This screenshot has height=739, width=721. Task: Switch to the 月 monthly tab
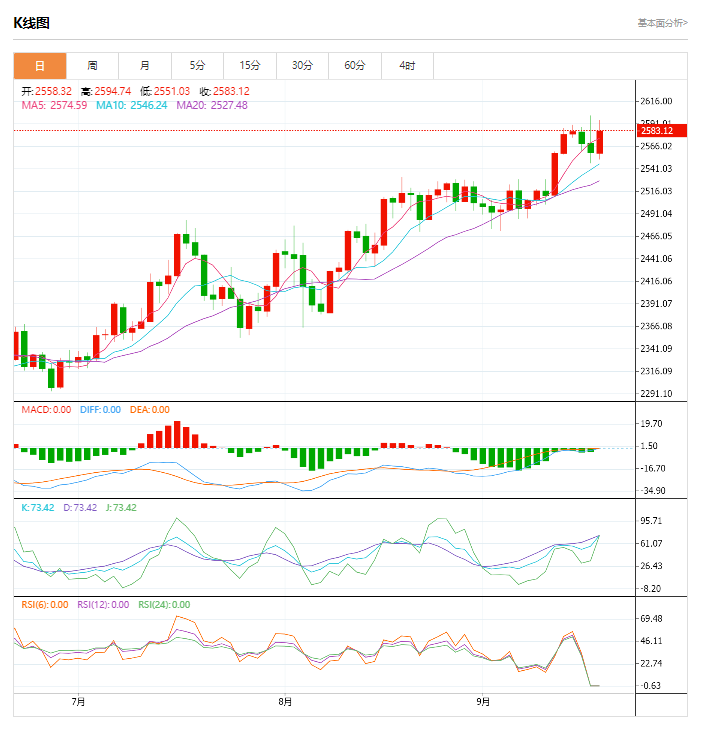point(145,66)
